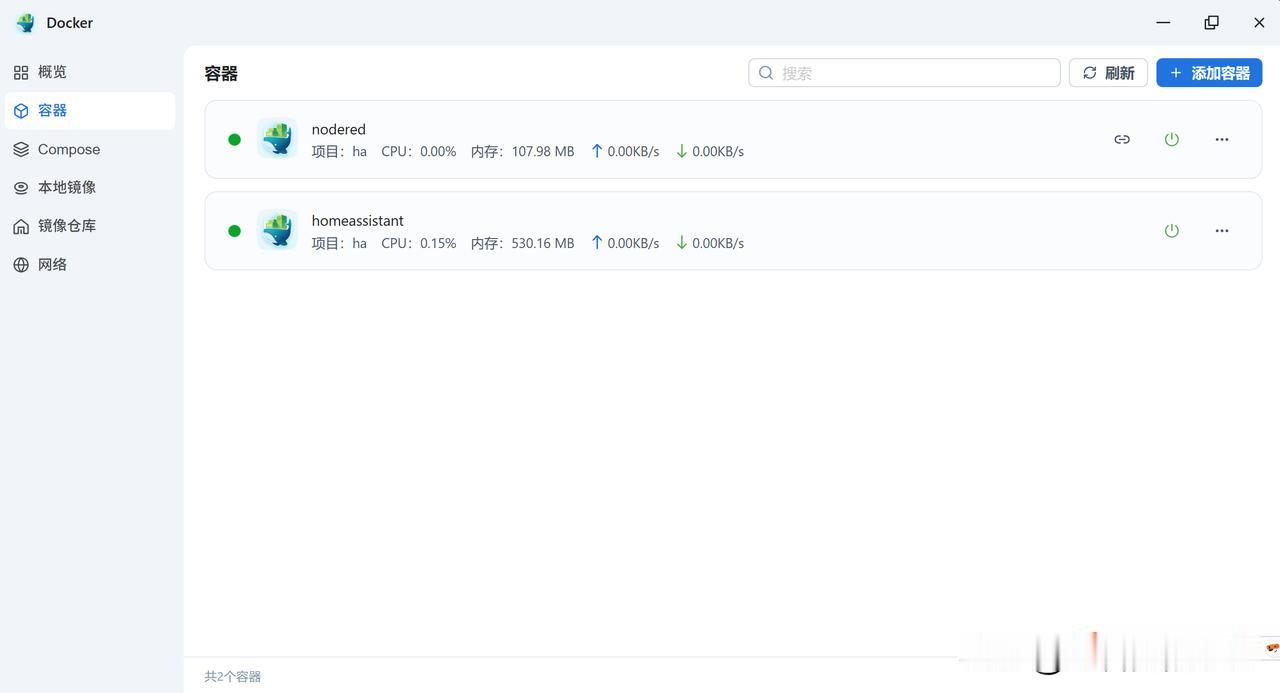Click the nodered container whale icon

point(277,139)
